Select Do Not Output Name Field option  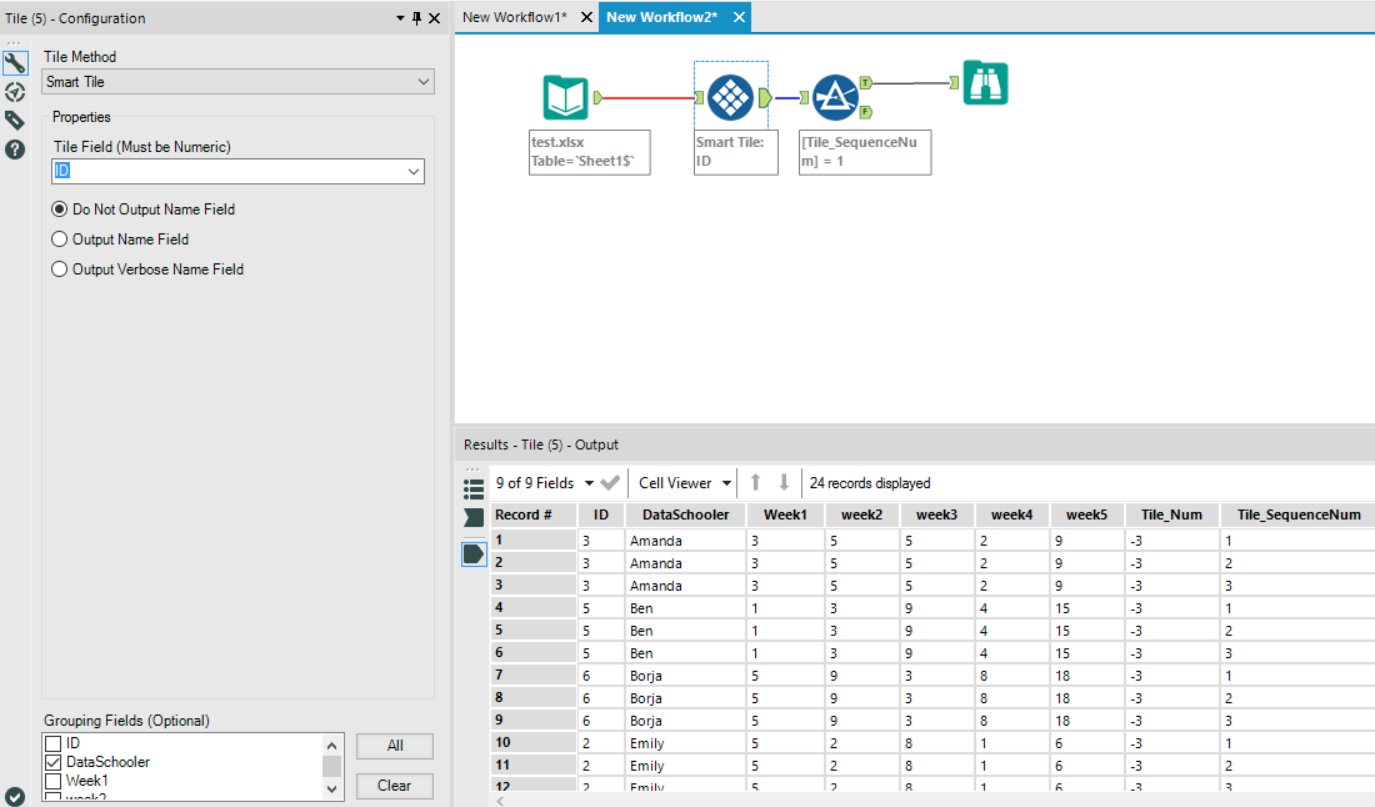tap(59, 210)
